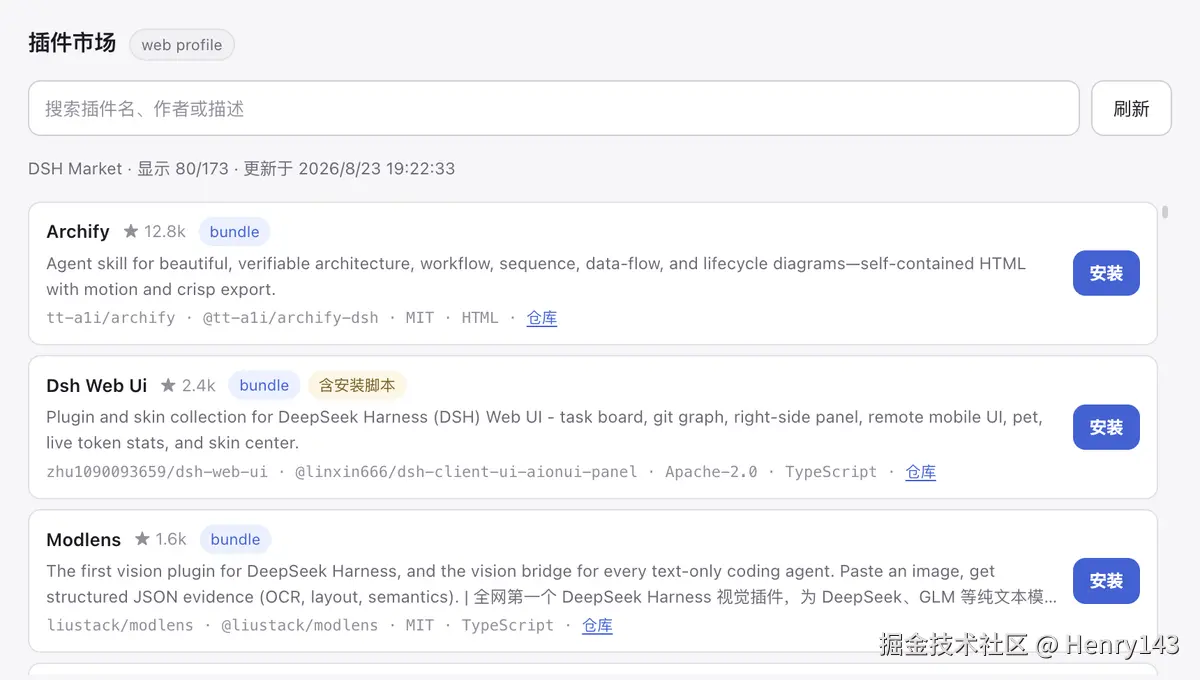
Task: Click the Archify plugin title
Action: [x=78, y=231]
